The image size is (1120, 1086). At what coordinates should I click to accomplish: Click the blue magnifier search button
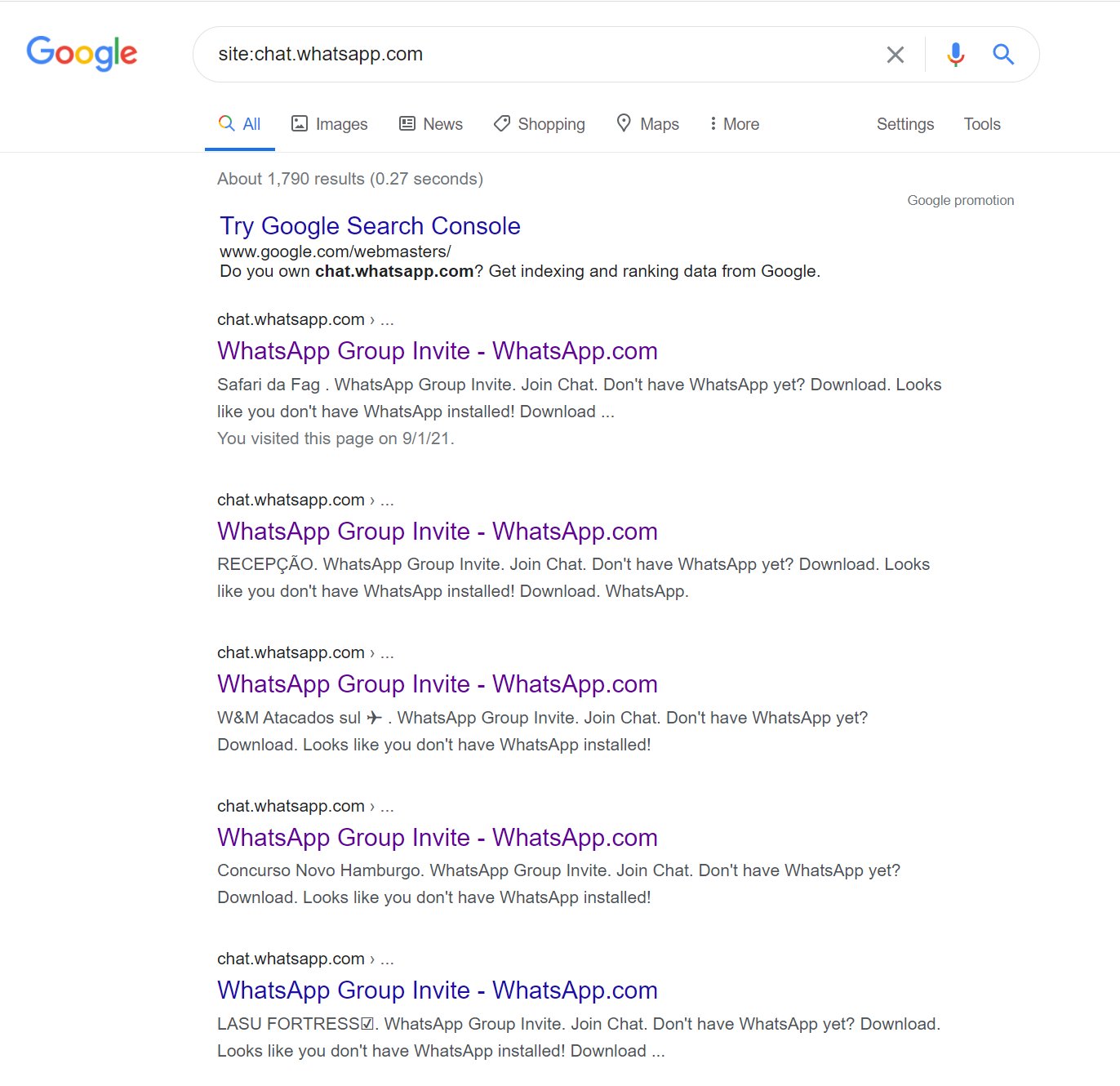tap(1003, 55)
